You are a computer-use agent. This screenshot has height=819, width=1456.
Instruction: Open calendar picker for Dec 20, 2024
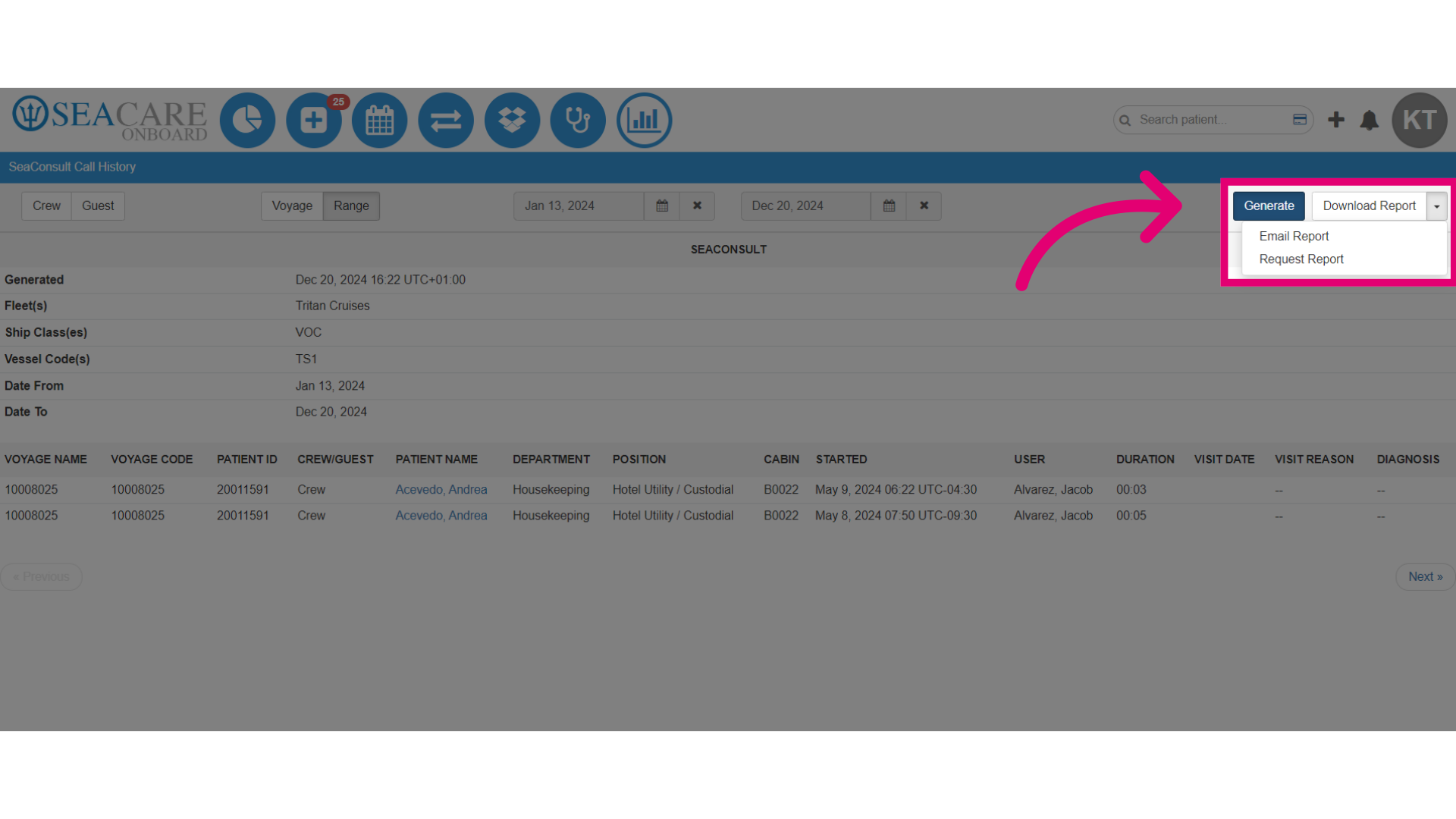point(889,206)
